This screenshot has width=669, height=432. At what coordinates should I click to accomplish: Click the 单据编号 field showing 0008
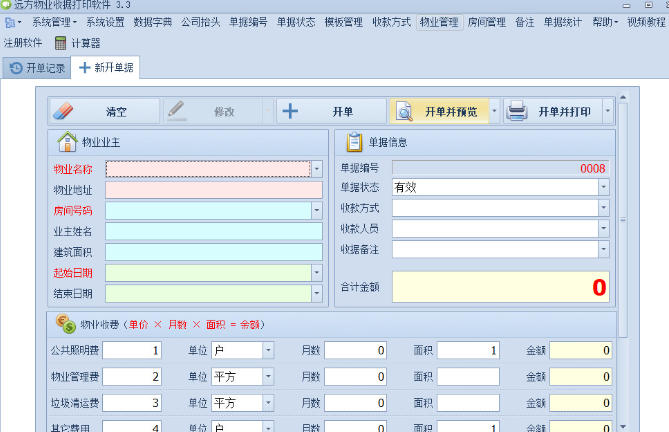500,168
